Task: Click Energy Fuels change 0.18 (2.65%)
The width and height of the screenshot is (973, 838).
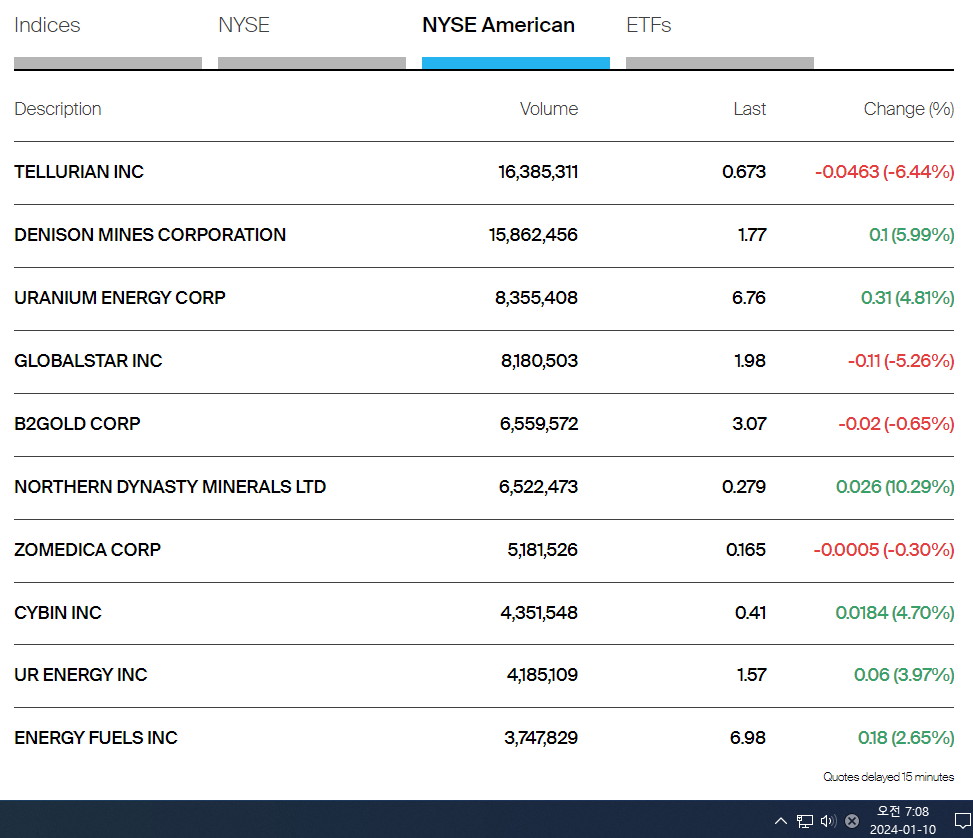Action: click(x=906, y=738)
